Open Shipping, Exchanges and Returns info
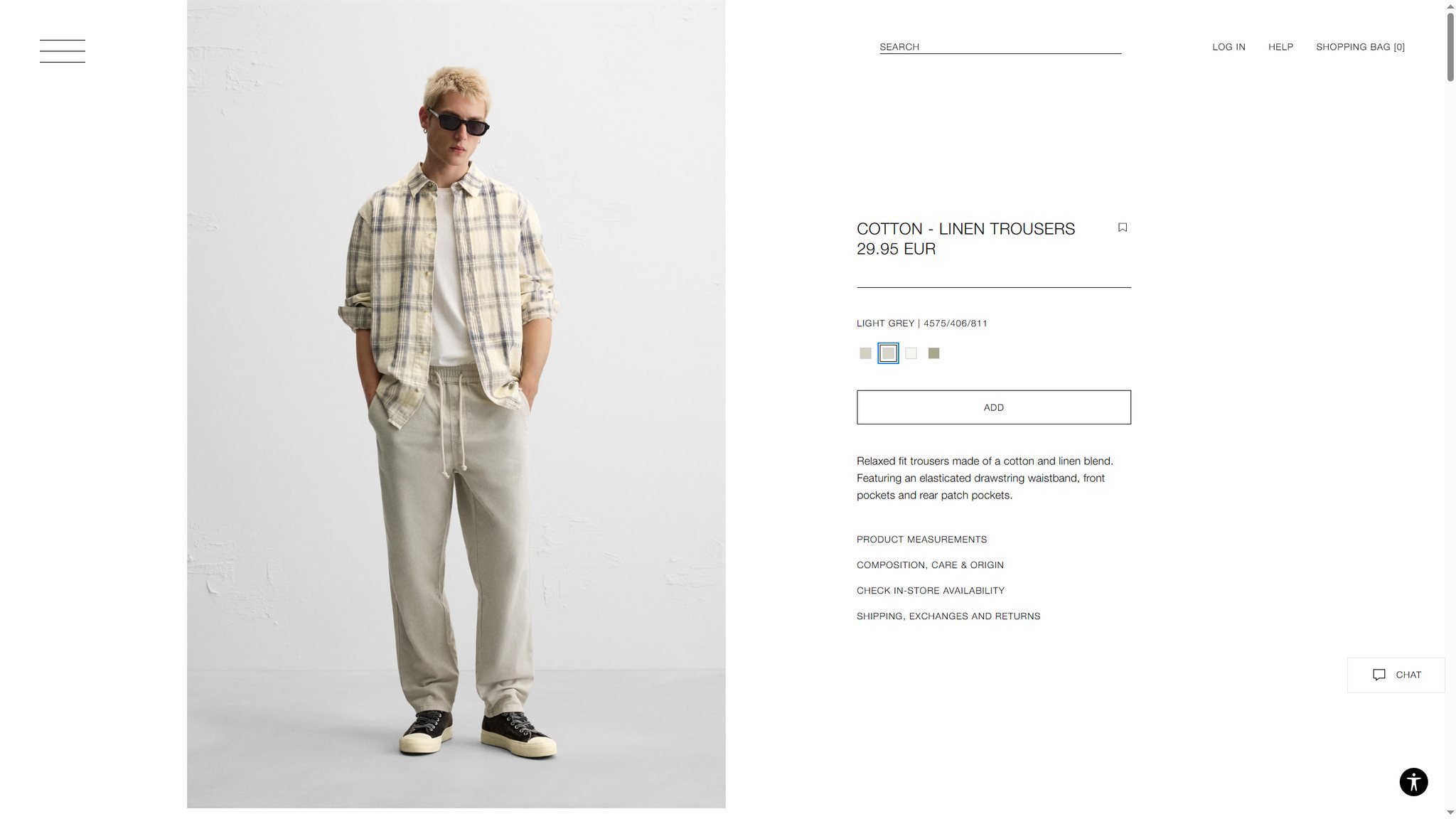Viewport: 1456px width, 819px height. coord(948,616)
